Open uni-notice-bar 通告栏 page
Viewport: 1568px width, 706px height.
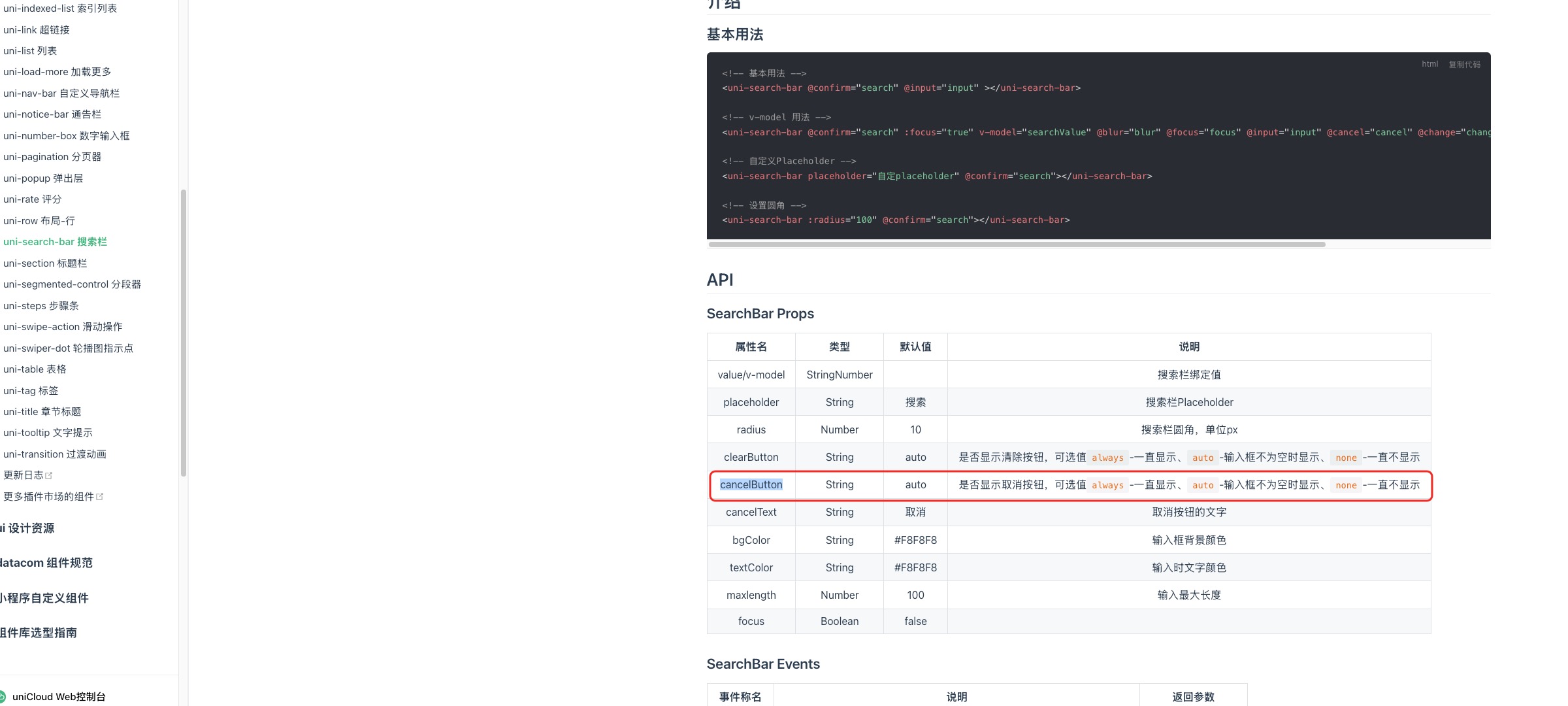pos(52,114)
